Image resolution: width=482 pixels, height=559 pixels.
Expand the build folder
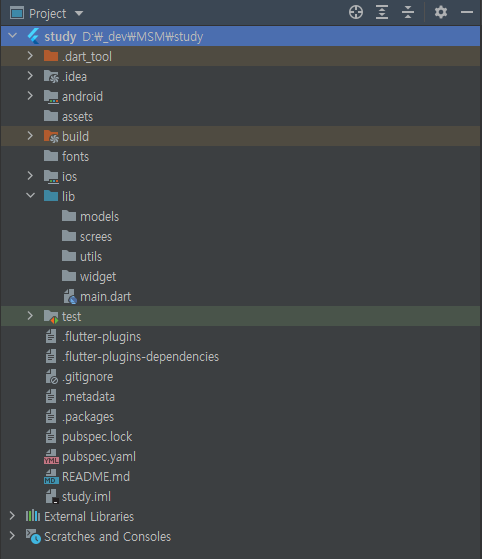pyautogui.click(x=30, y=135)
